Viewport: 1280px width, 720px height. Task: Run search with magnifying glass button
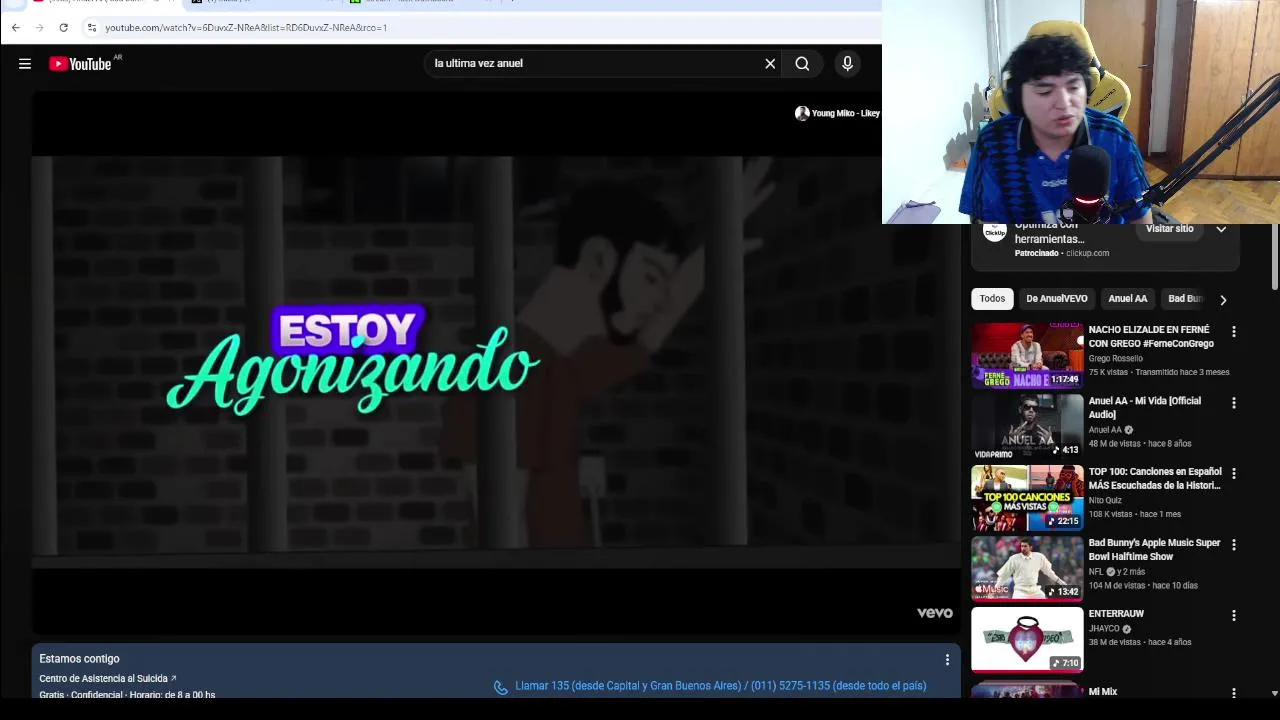[802, 64]
